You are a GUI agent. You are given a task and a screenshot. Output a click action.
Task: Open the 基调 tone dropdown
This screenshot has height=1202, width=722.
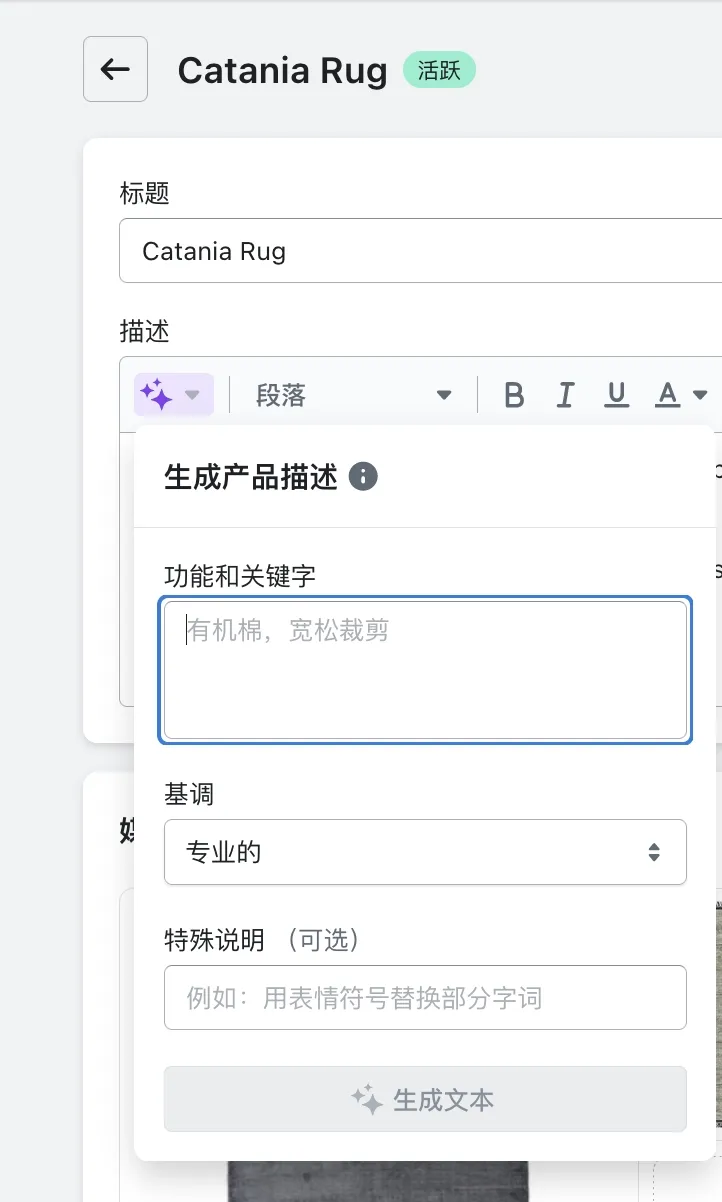pyautogui.click(x=425, y=852)
